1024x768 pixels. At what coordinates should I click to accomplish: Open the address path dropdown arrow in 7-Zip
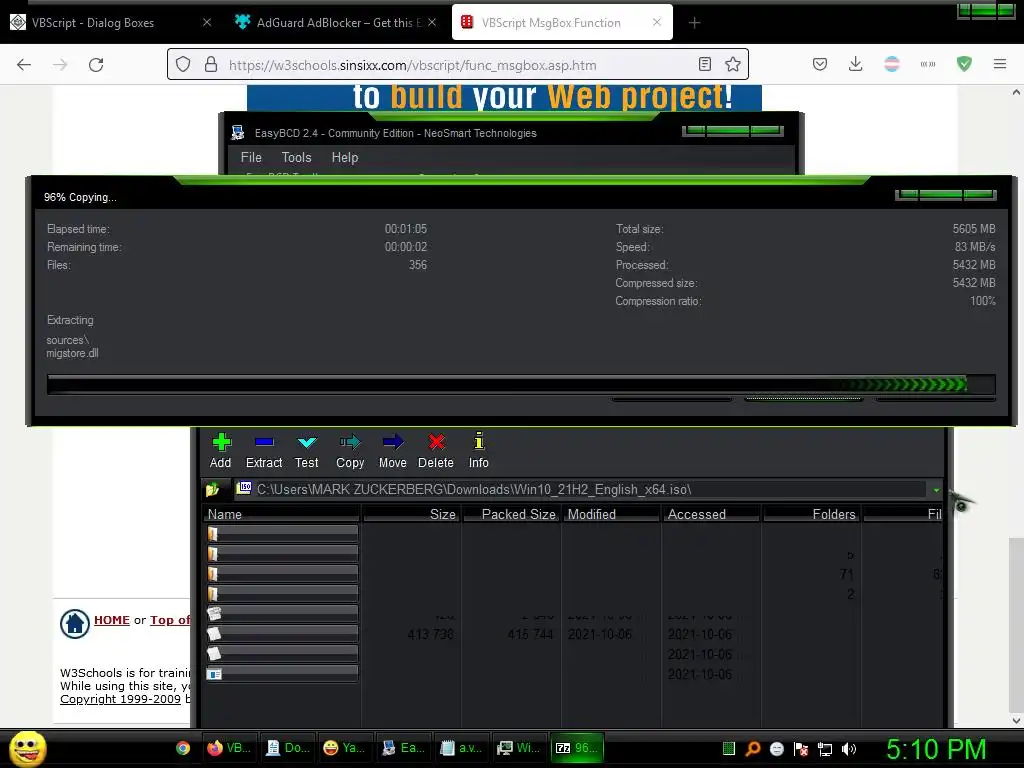936,490
